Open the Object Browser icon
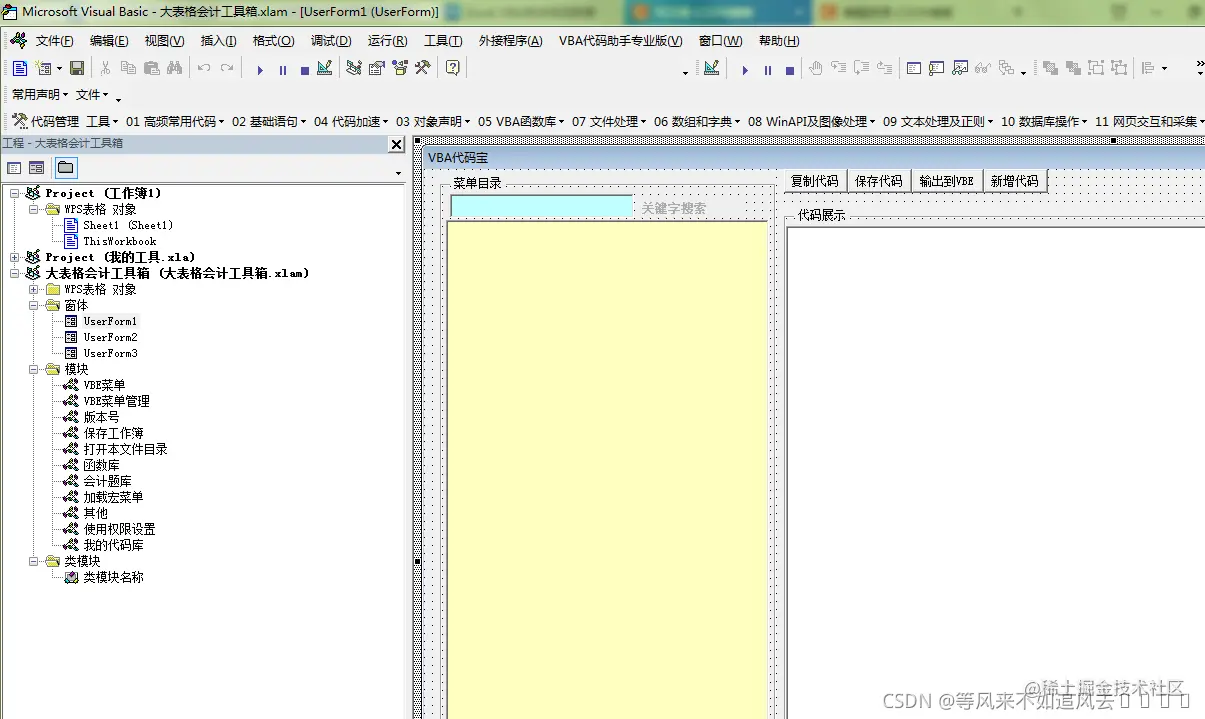 pos(400,68)
